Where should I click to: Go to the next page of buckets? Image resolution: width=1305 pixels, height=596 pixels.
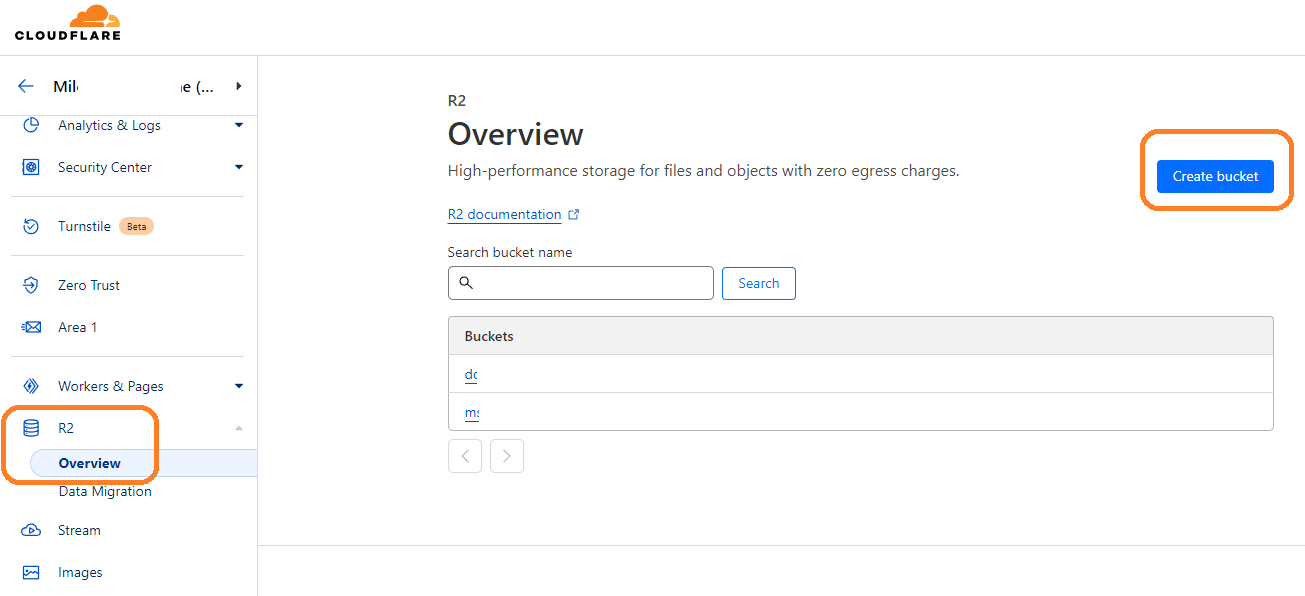[507, 456]
